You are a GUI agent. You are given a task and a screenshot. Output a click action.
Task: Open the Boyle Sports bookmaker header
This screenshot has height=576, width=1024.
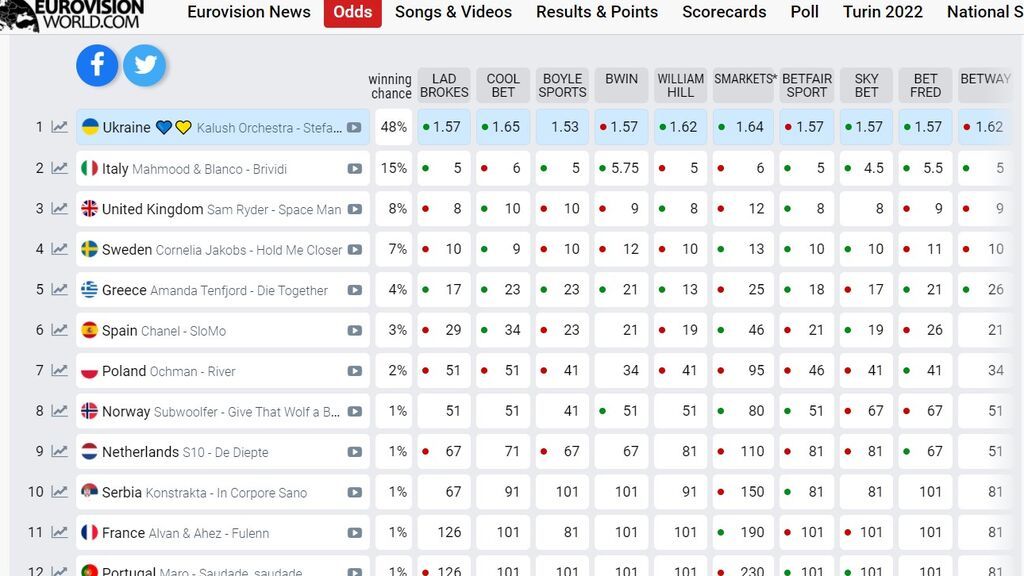(x=562, y=85)
